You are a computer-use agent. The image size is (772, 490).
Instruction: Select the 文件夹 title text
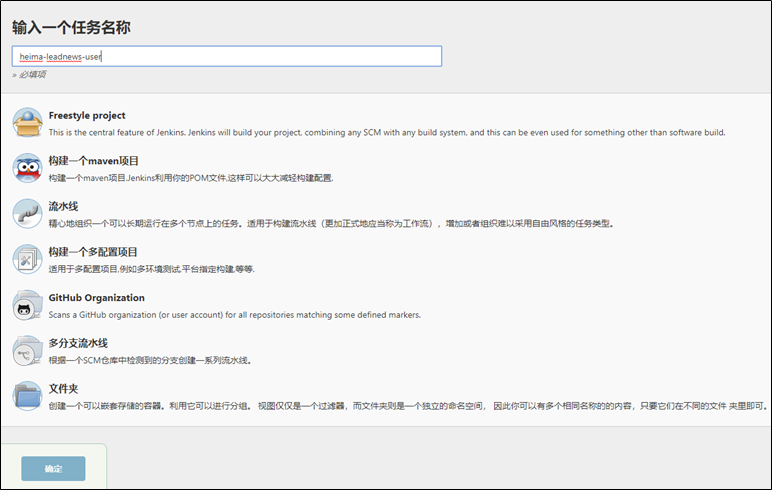point(64,389)
